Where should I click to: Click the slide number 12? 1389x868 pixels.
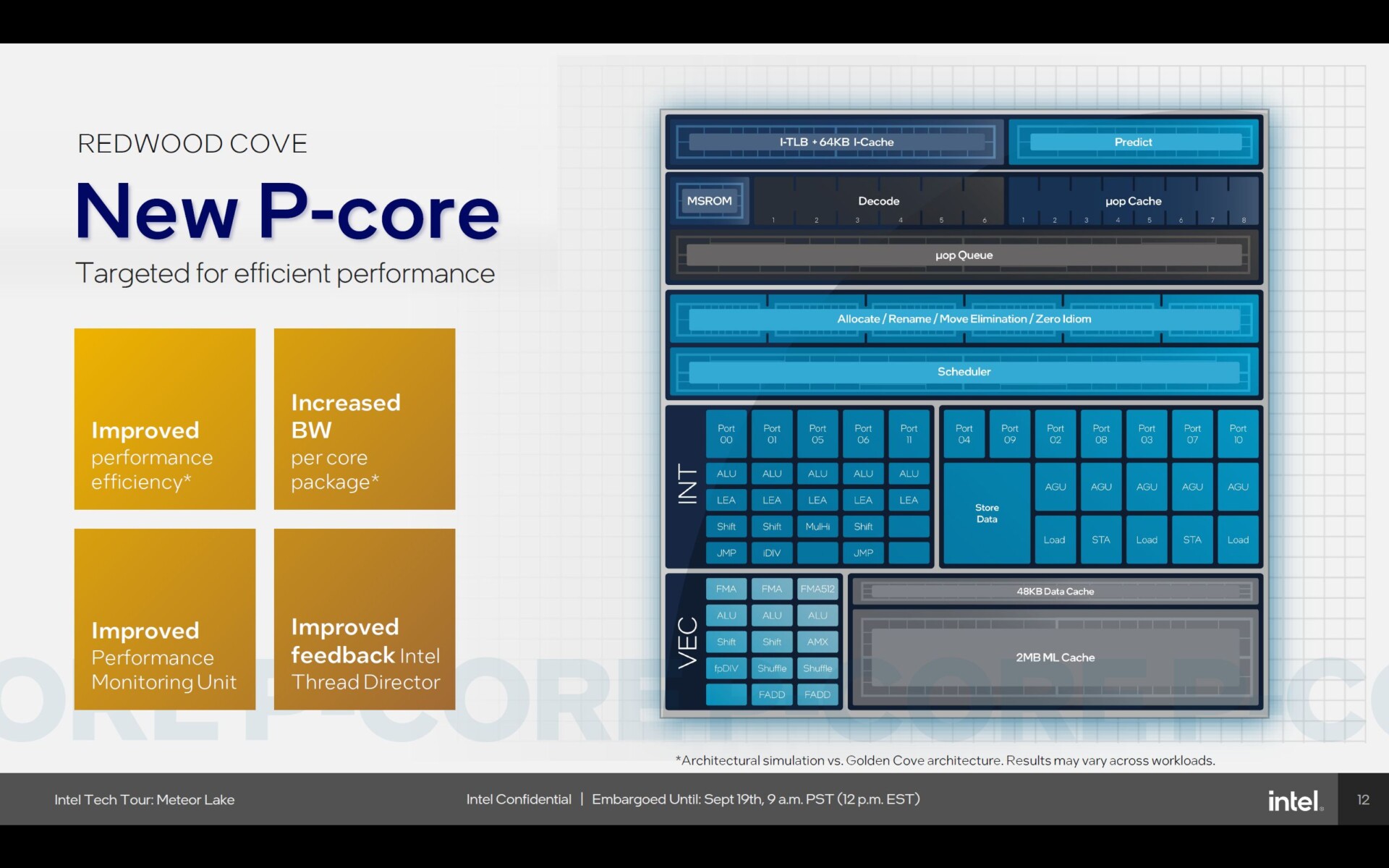tap(1363, 799)
